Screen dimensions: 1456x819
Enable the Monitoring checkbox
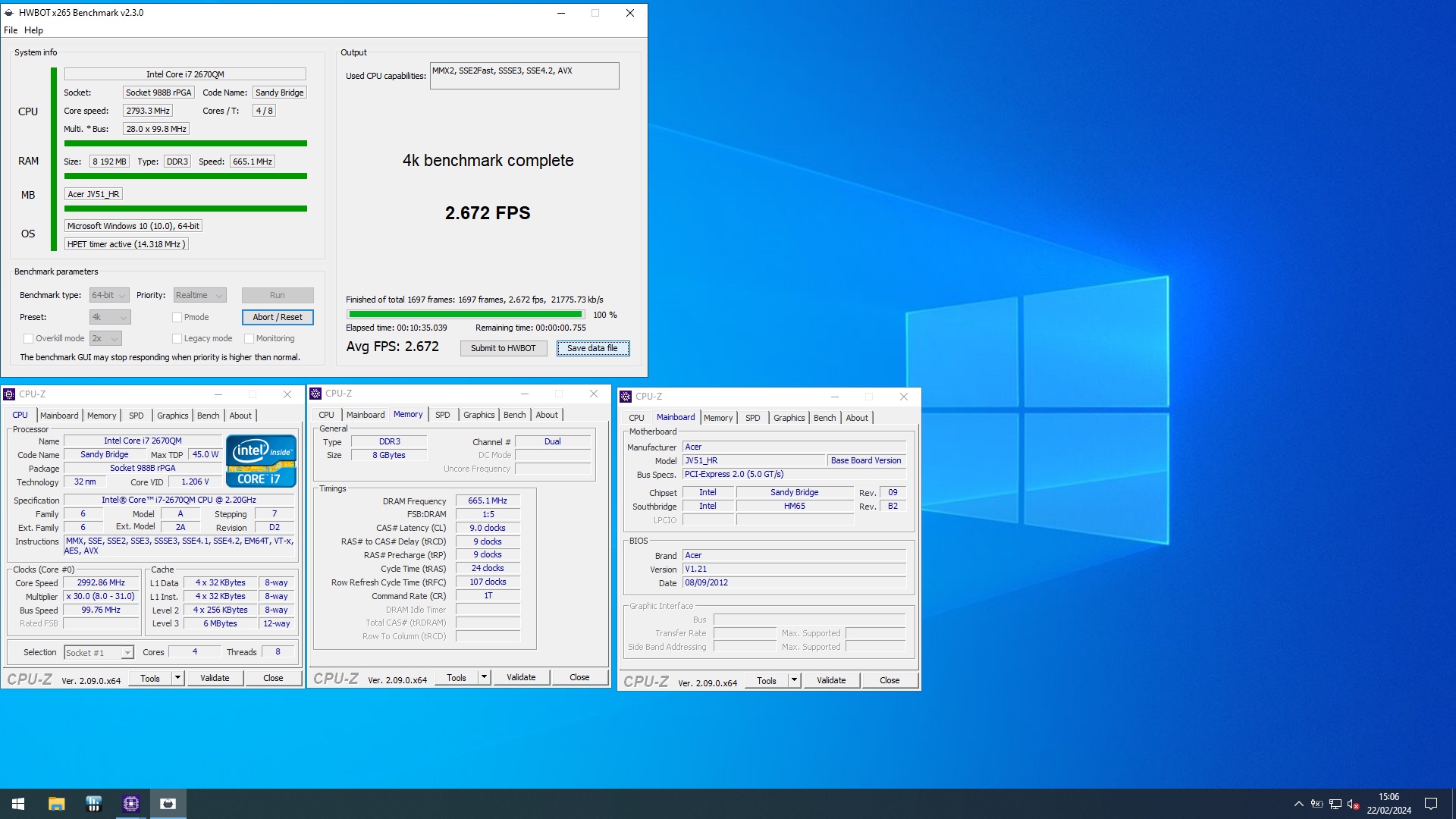(249, 339)
